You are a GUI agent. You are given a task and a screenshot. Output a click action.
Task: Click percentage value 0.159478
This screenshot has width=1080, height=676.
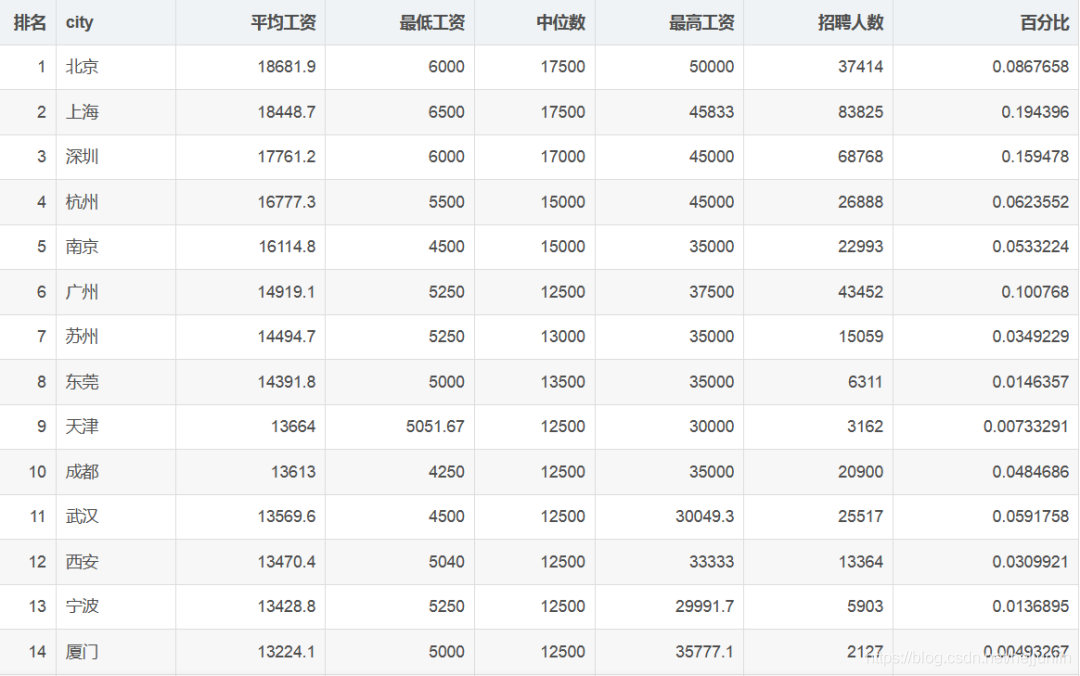(x=1035, y=156)
